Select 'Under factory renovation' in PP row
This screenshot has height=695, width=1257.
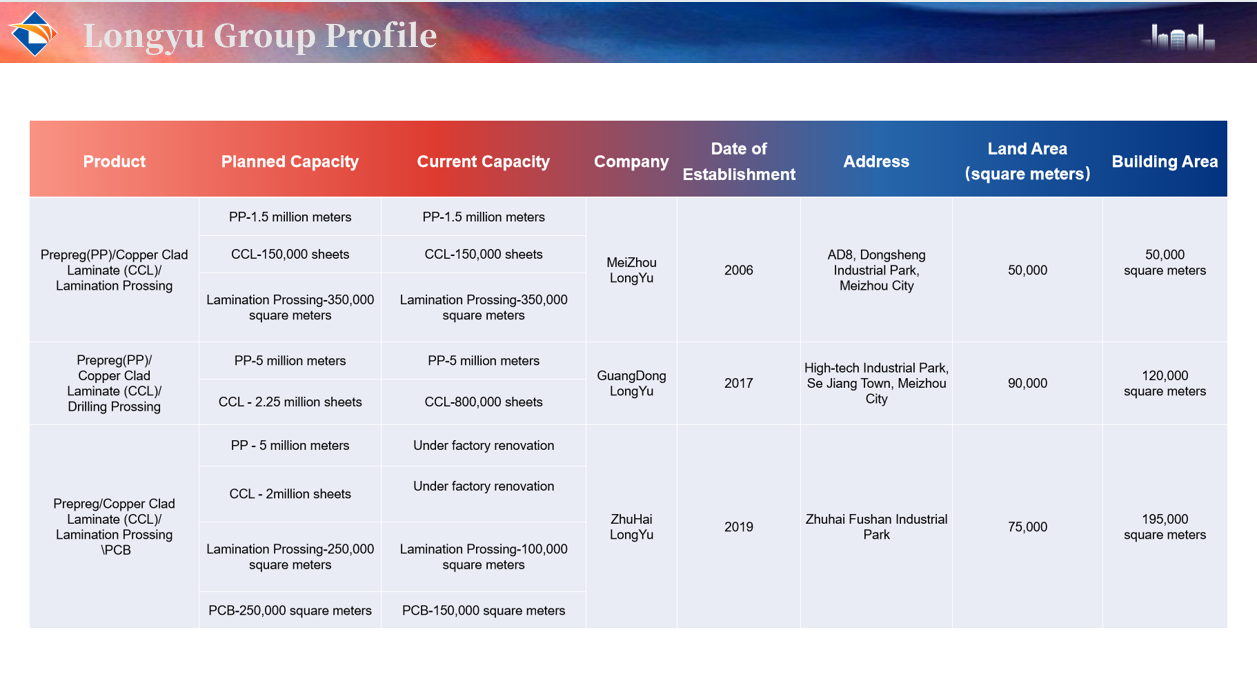[x=484, y=445]
